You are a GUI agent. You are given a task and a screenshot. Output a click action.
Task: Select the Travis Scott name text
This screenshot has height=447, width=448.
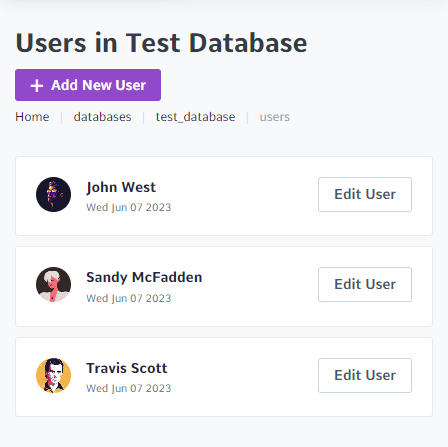coord(127,368)
